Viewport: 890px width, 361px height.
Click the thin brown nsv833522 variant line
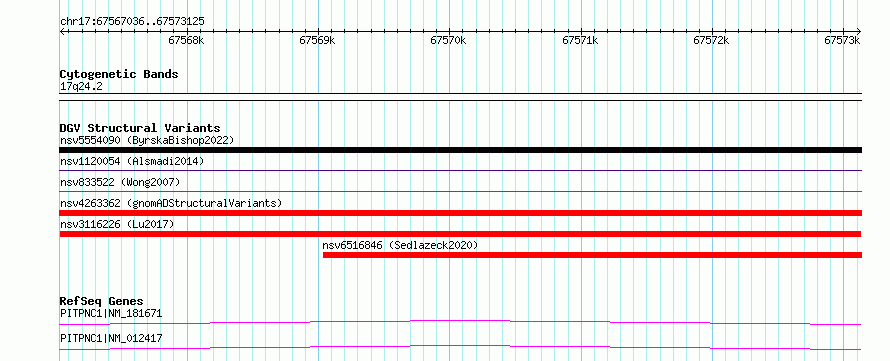(460, 191)
